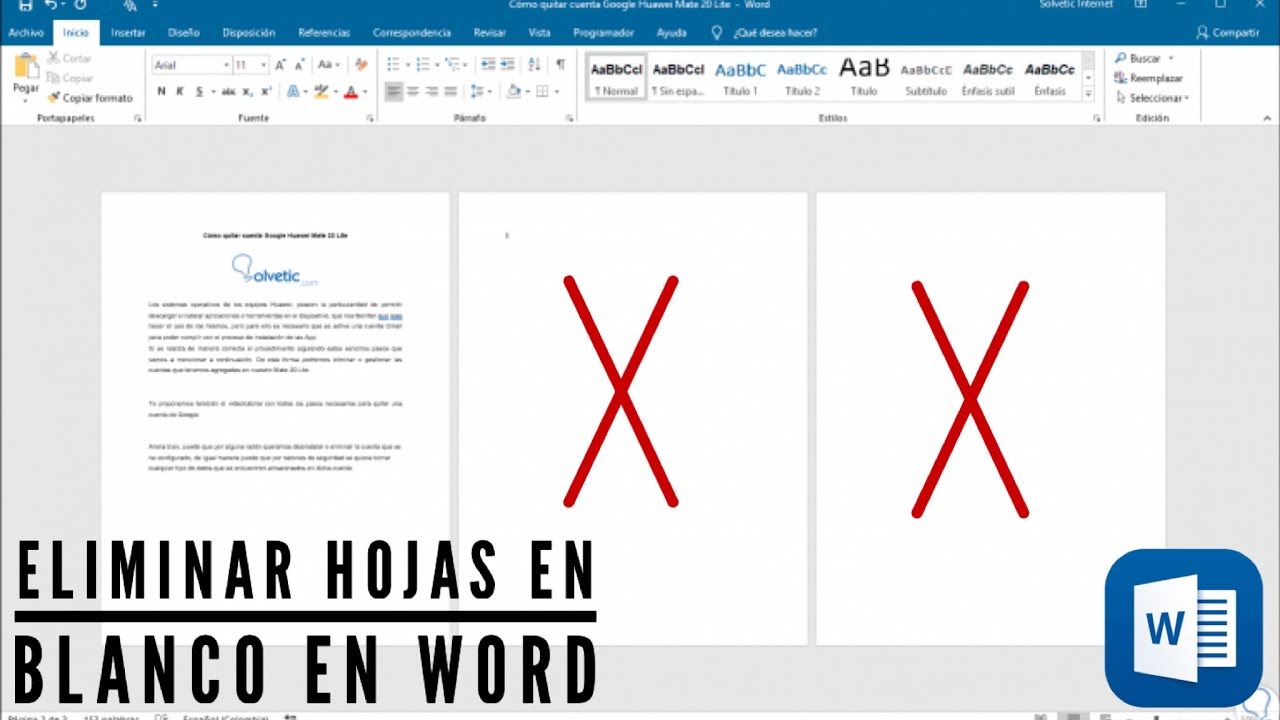Copy selection with the Copiar button
This screenshot has height=720, width=1280.
(70, 78)
